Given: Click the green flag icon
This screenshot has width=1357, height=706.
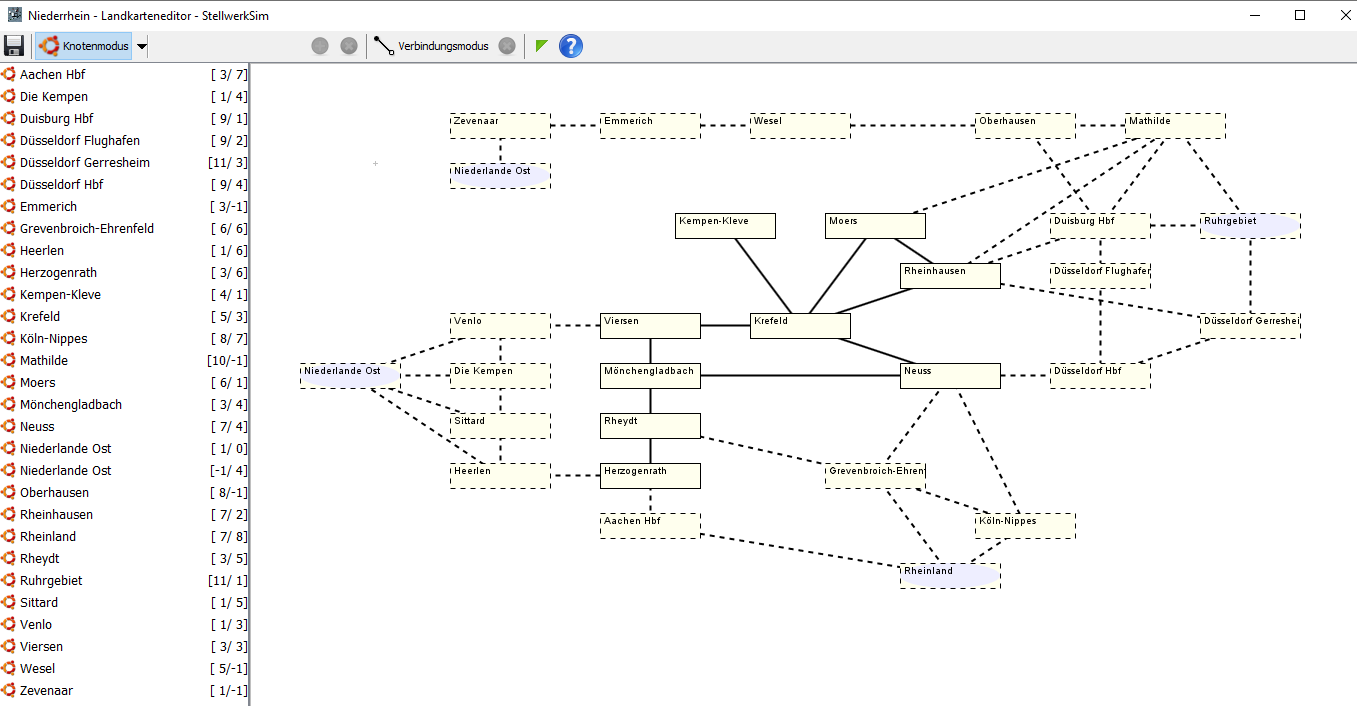Looking at the screenshot, I should pos(542,46).
